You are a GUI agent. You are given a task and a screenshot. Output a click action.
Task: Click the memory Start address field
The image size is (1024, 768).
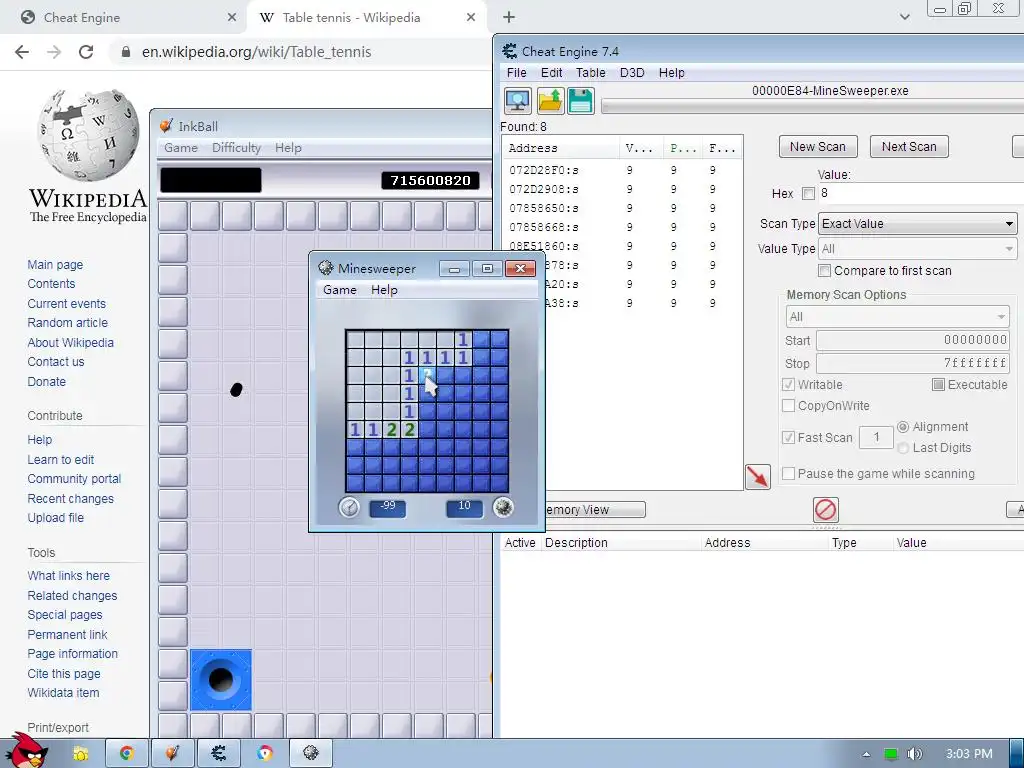click(x=913, y=340)
